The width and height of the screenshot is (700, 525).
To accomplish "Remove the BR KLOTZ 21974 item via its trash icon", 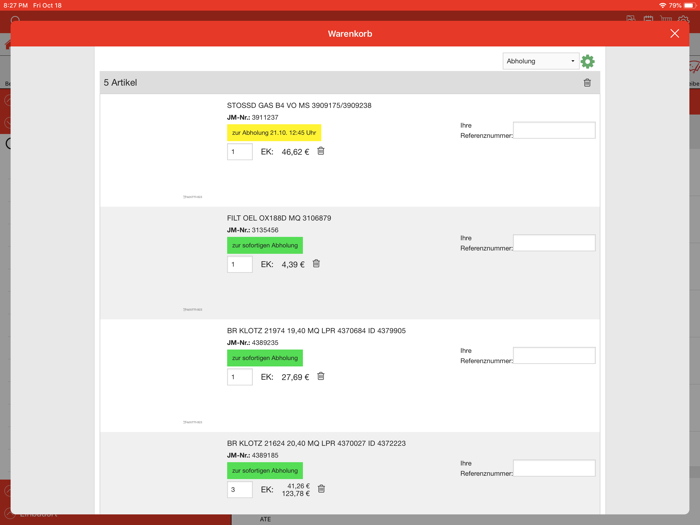I will (x=321, y=376).
